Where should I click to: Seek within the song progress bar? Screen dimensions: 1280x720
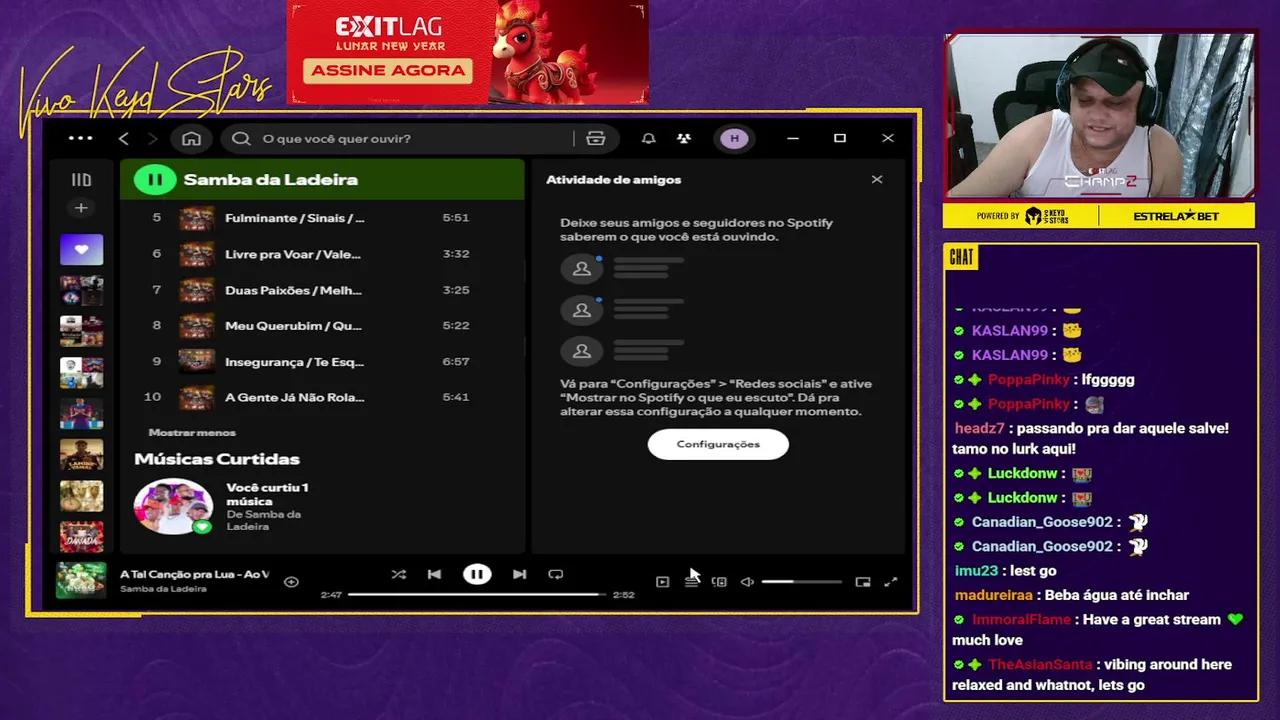[x=477, y=595]
